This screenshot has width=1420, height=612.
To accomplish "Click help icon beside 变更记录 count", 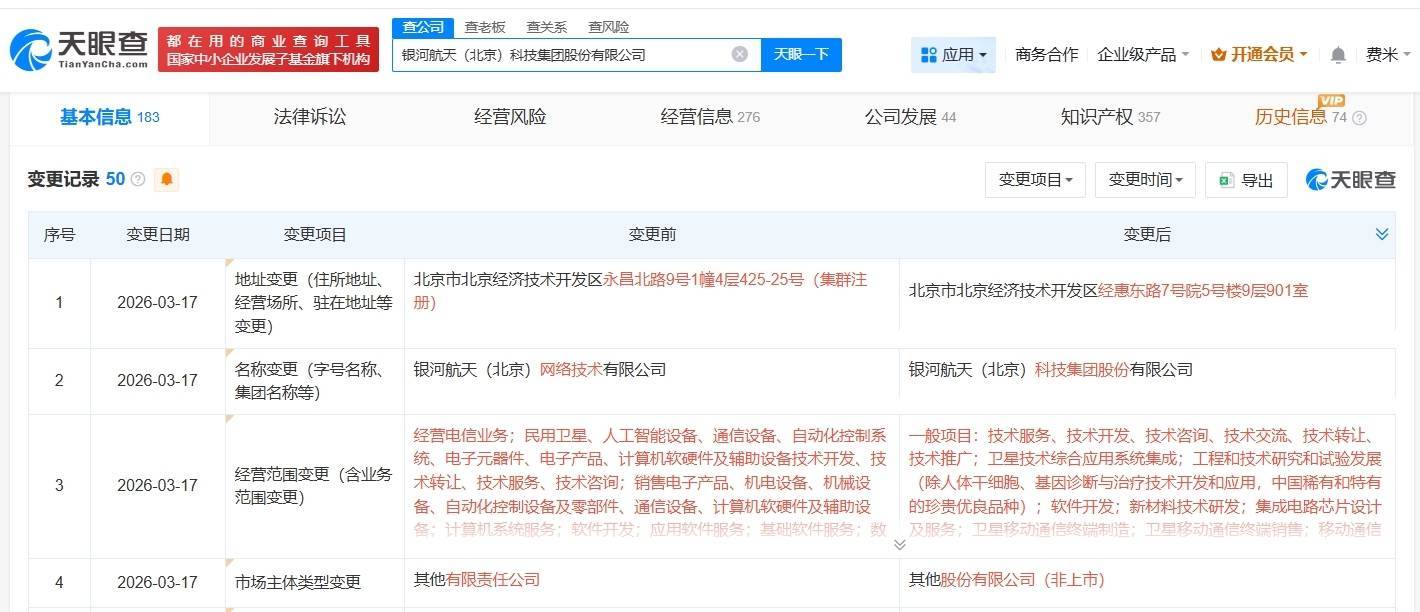I will (138, 180).
